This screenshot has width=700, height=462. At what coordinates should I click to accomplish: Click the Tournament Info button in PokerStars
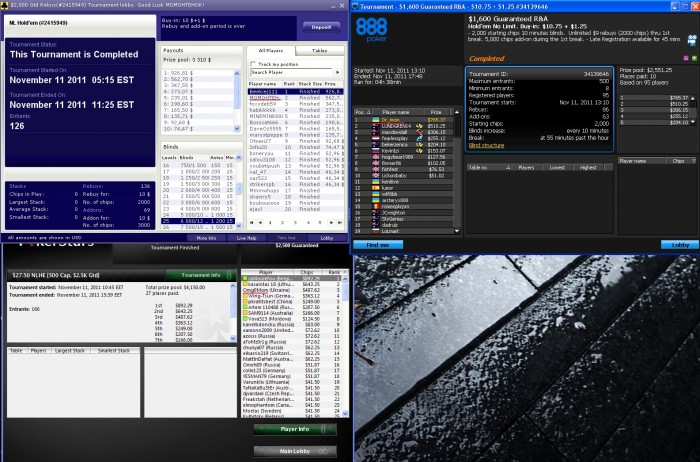pos(201,275)
